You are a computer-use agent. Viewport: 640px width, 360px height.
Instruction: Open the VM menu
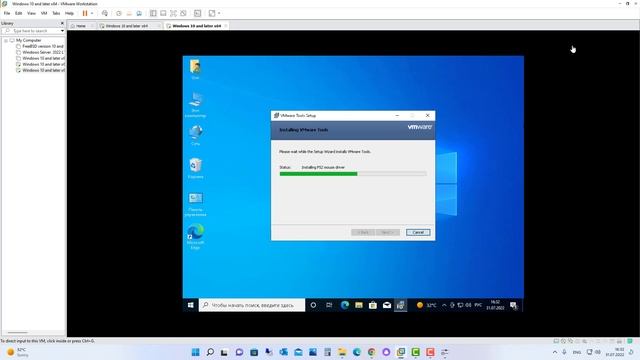[44, 13]
